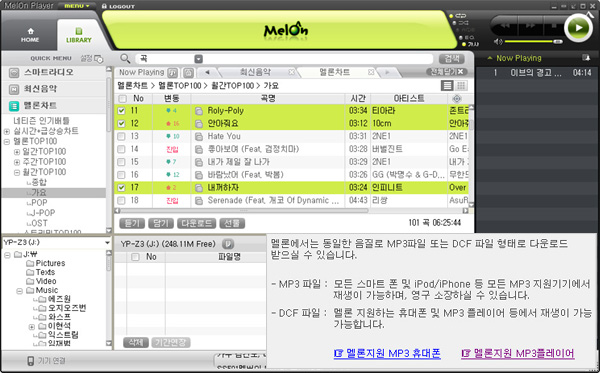Start playback with the green play button
Screen dimensions: 600x373
pyautogui.click(x=578, y=28)
